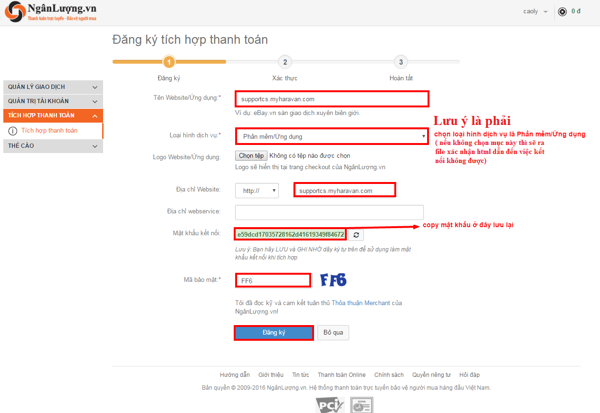This screenshot has width=600, height=413.
Task: Expand the Thẻ cào menu
Action: [x=53, y=146]
